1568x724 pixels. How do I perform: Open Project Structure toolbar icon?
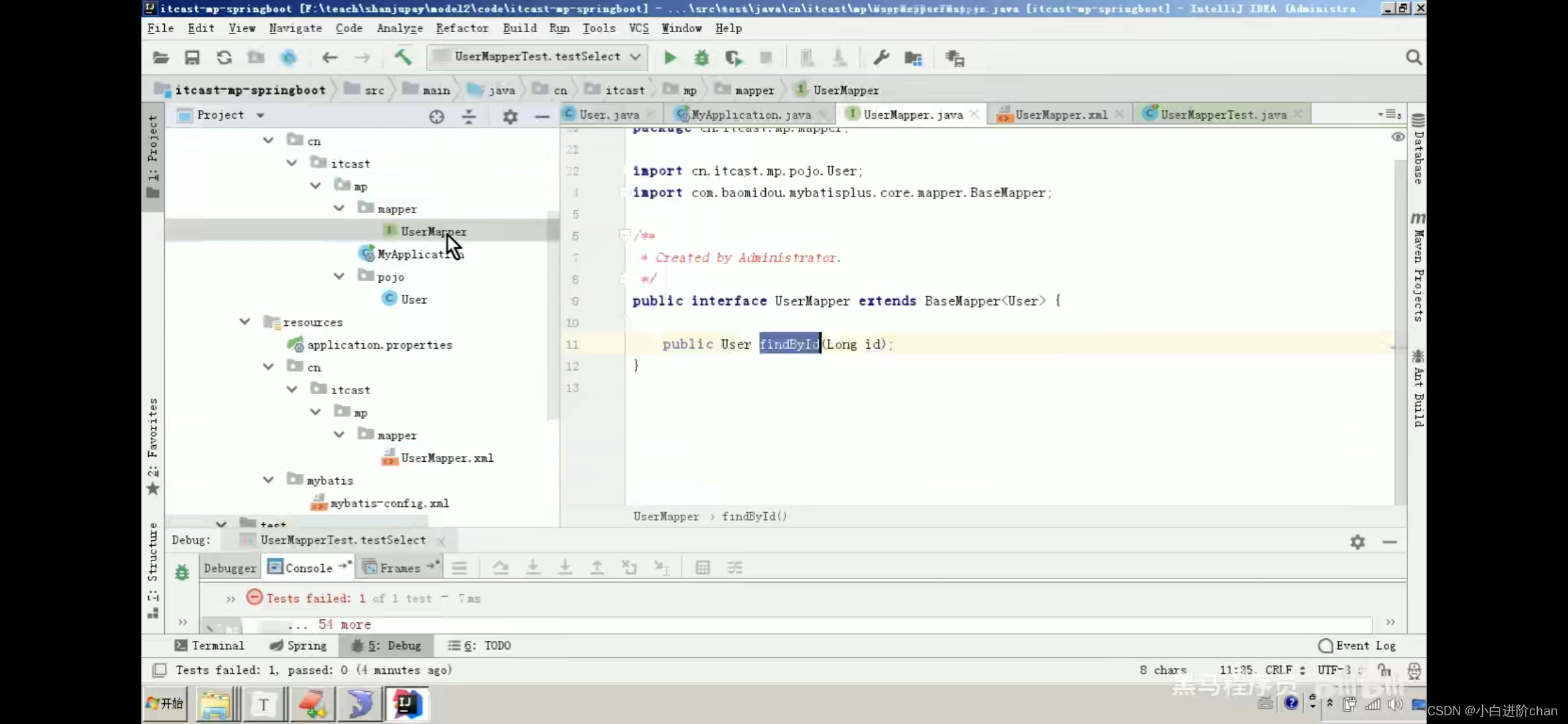pyautogui.click(x=913, y=58)
